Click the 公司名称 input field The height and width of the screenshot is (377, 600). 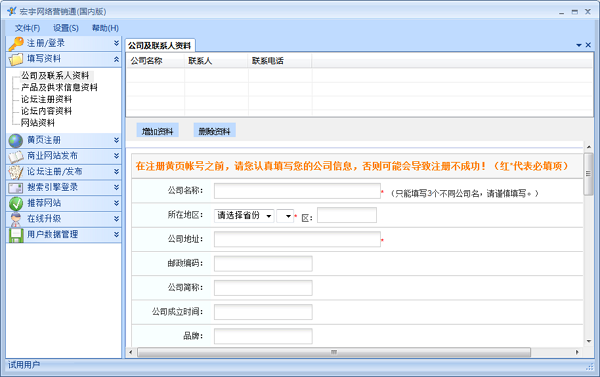[x=297, y=191]
